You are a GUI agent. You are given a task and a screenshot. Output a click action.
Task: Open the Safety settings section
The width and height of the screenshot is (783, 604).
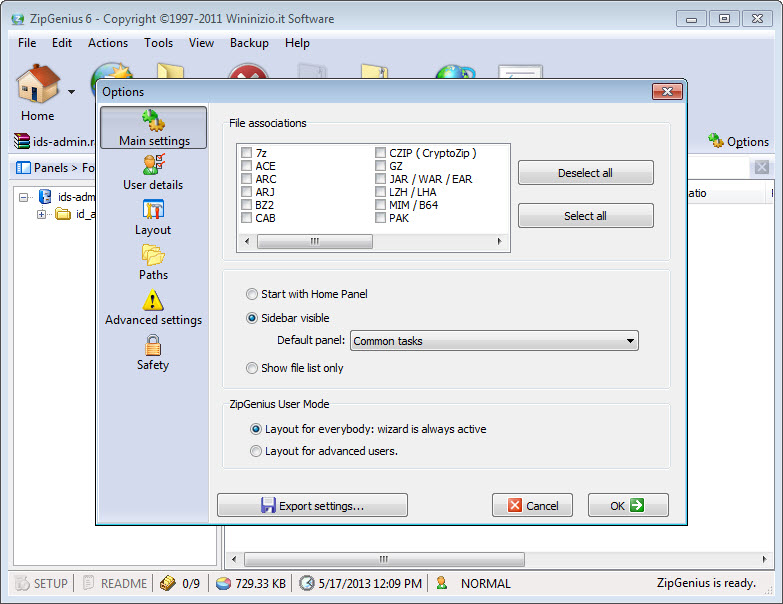tap(153, 352)
